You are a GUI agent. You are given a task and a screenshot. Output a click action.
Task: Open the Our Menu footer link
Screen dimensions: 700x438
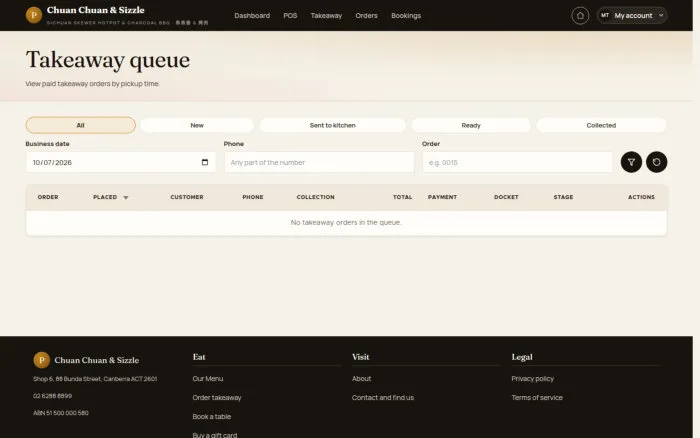click(208, 379)
